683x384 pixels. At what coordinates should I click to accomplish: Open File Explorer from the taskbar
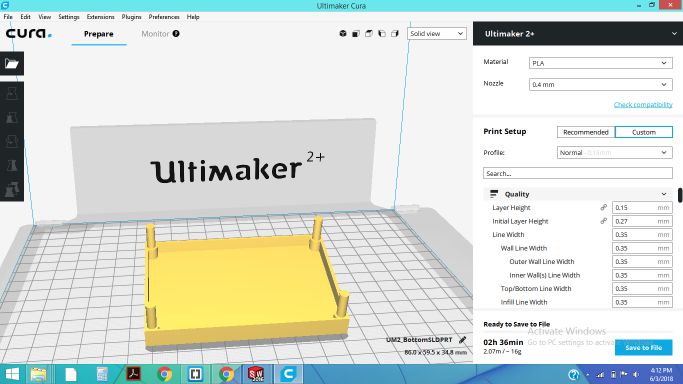[x=39, y=374]
